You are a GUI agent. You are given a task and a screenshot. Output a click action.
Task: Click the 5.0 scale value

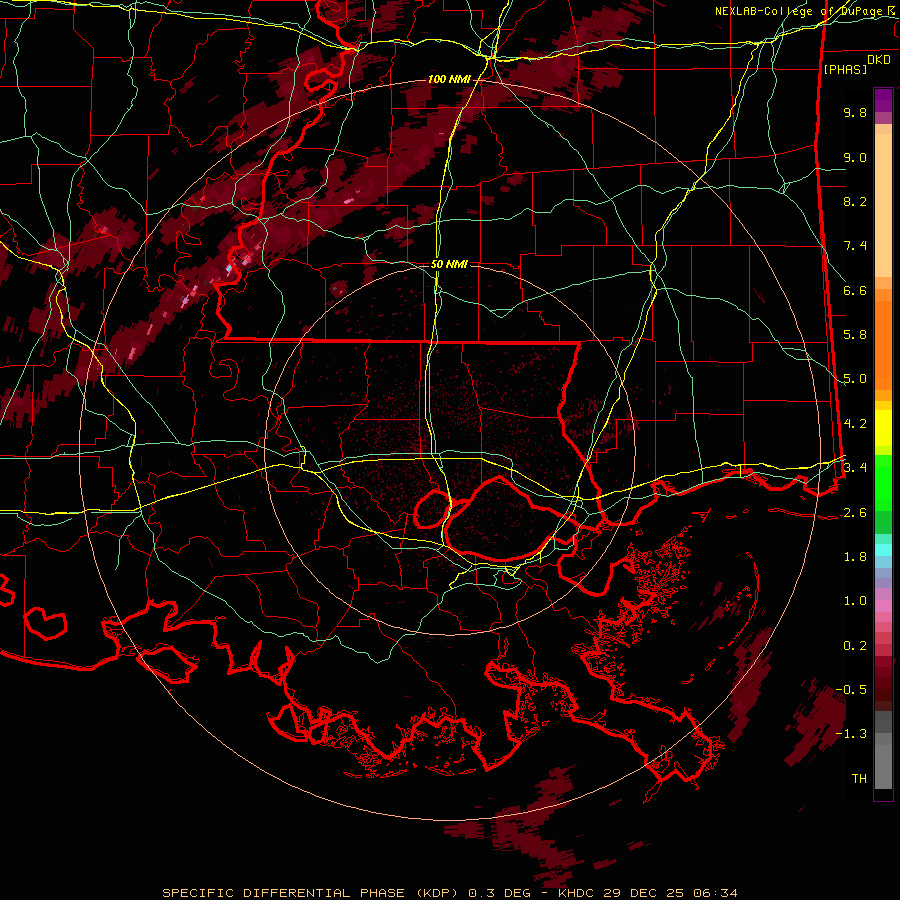point(855,379)
